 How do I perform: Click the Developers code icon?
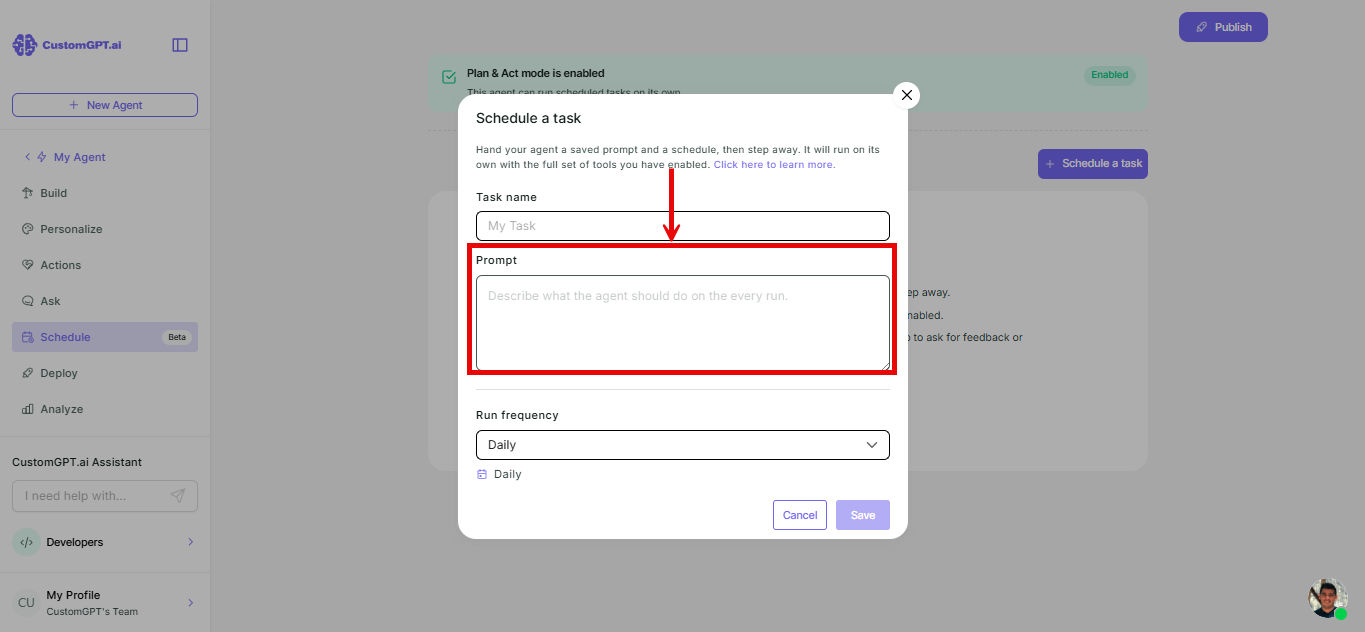(x=26, y=542)
